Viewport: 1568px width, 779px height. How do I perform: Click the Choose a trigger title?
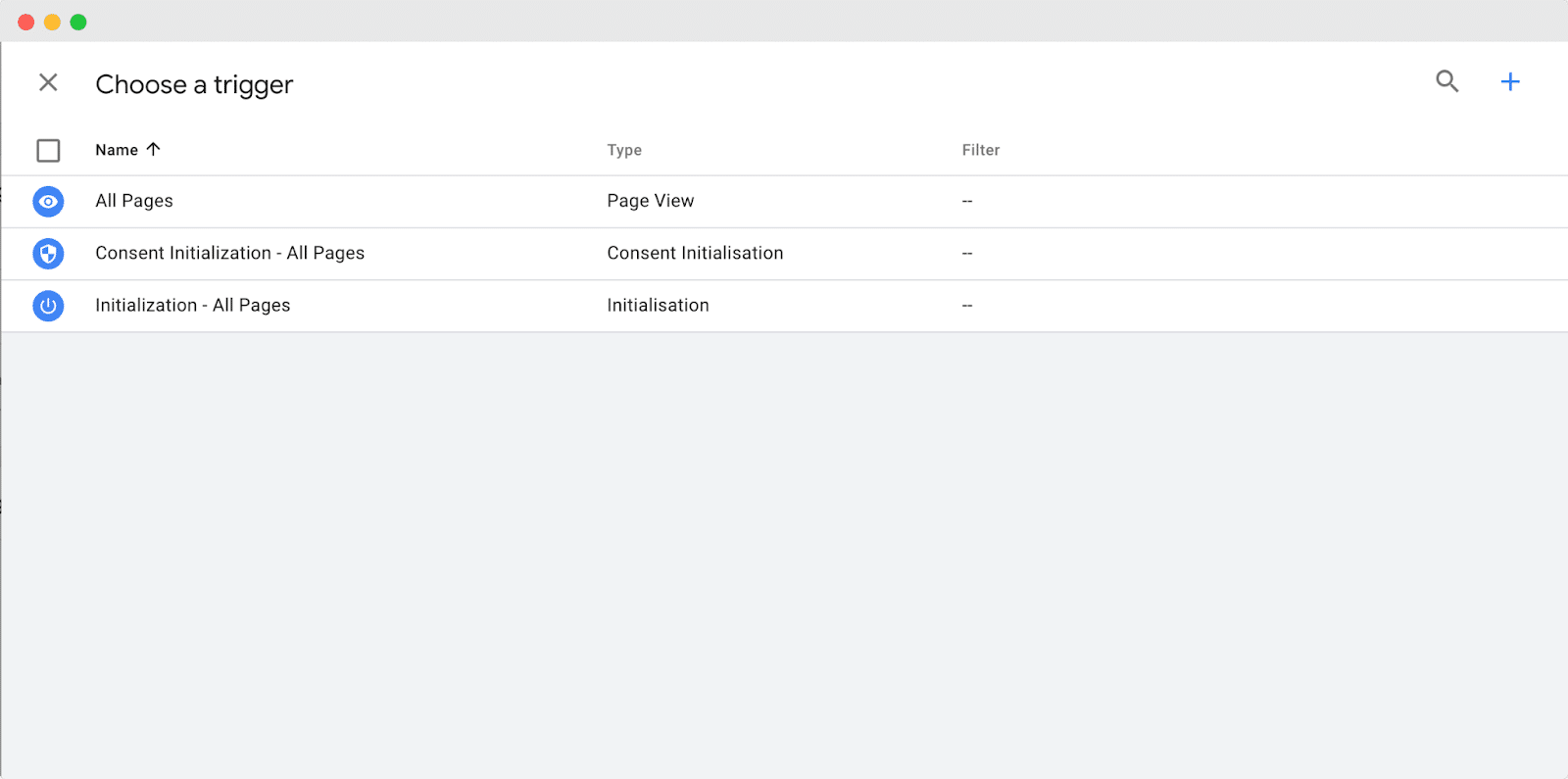pyautogui.click(x=194, y=84)
